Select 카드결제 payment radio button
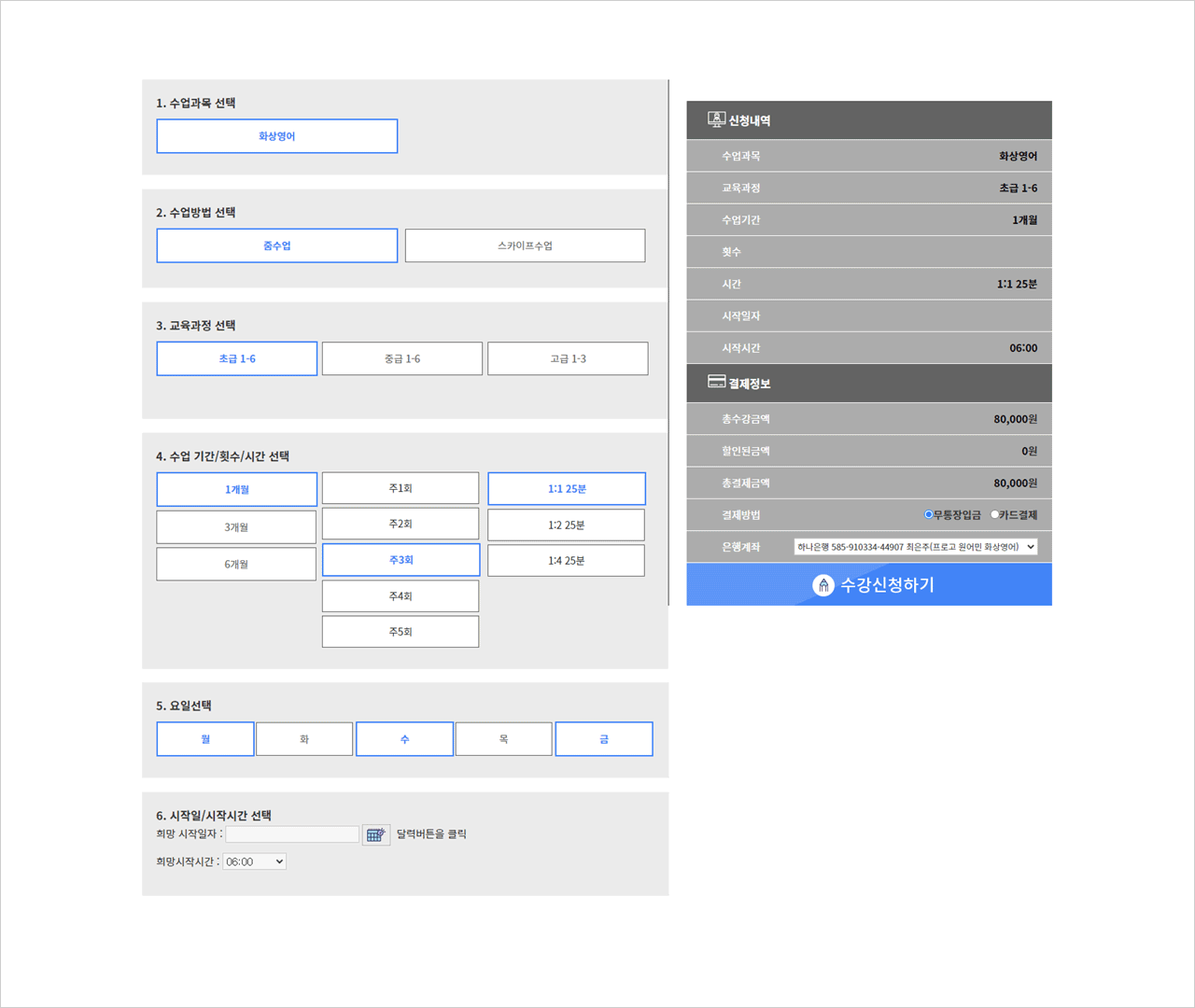This screenshot has height=1008, width=1195. click(x=995, y=515)
